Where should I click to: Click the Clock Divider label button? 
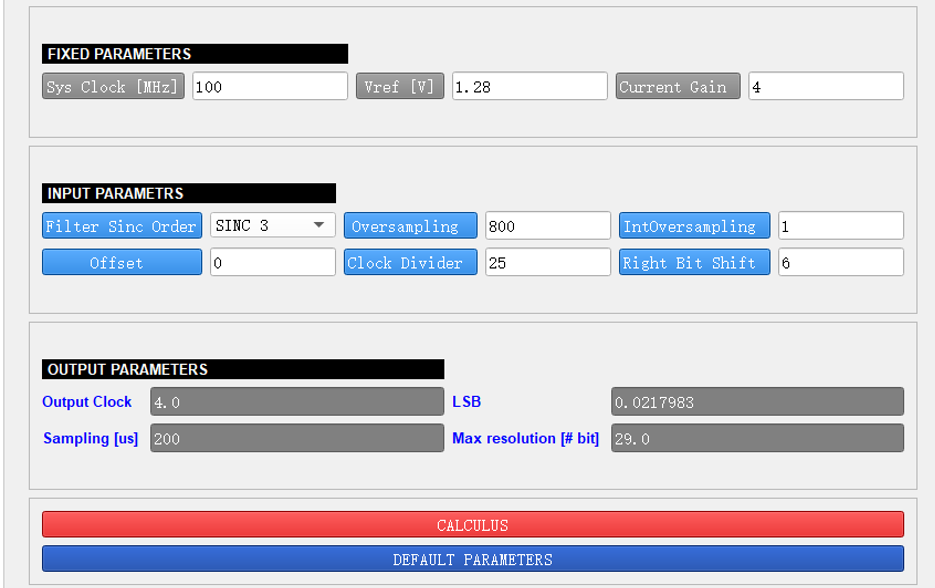[411, 262]
